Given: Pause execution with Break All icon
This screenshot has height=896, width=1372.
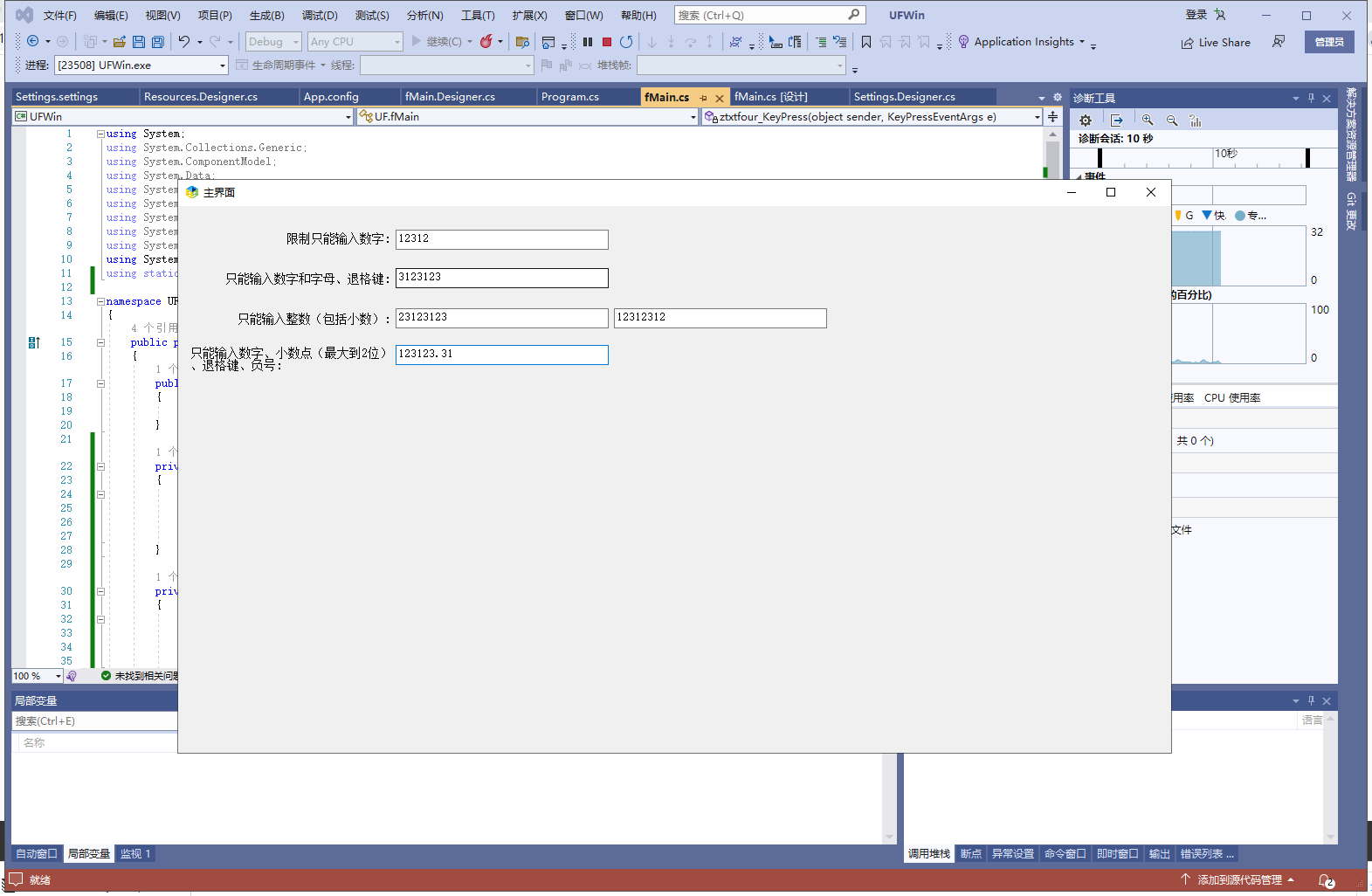Looking at the screenshot, I should [x=588, y=42].
